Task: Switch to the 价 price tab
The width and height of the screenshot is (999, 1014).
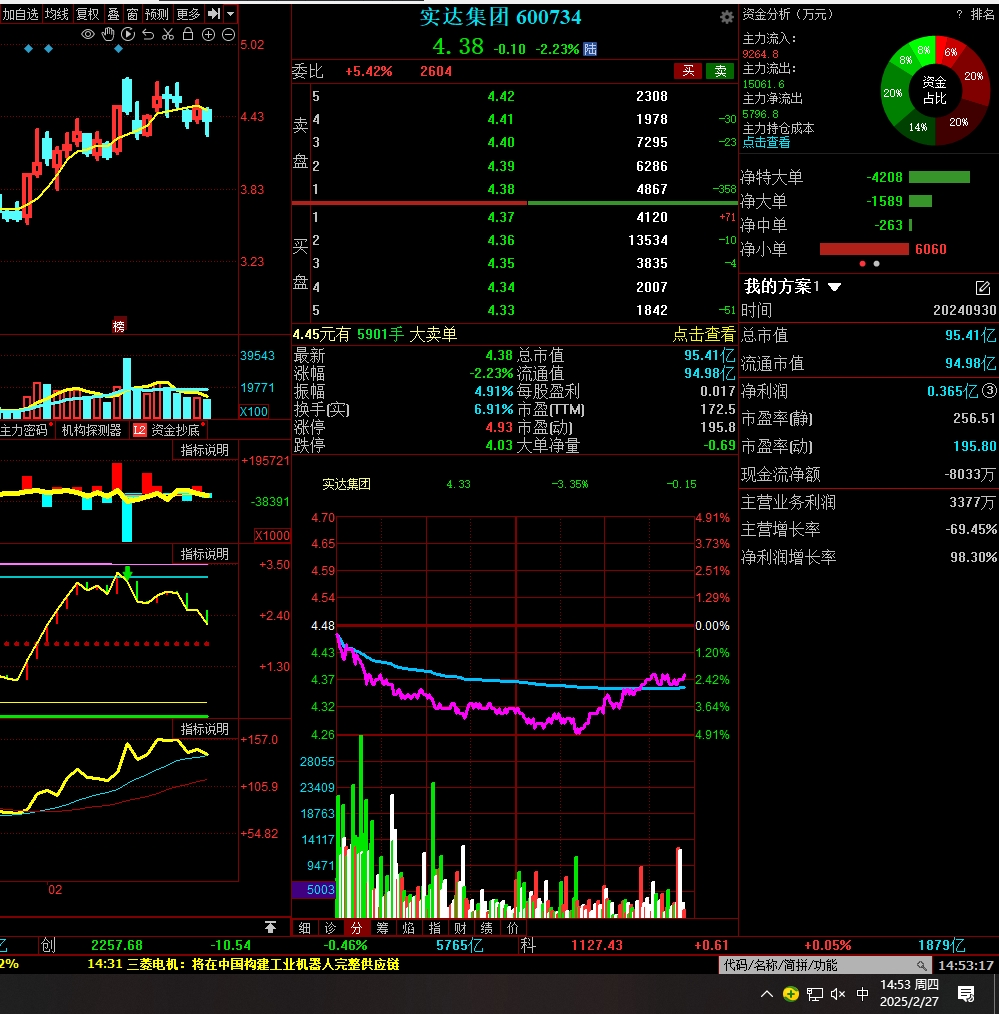Action: click(513, 928)
